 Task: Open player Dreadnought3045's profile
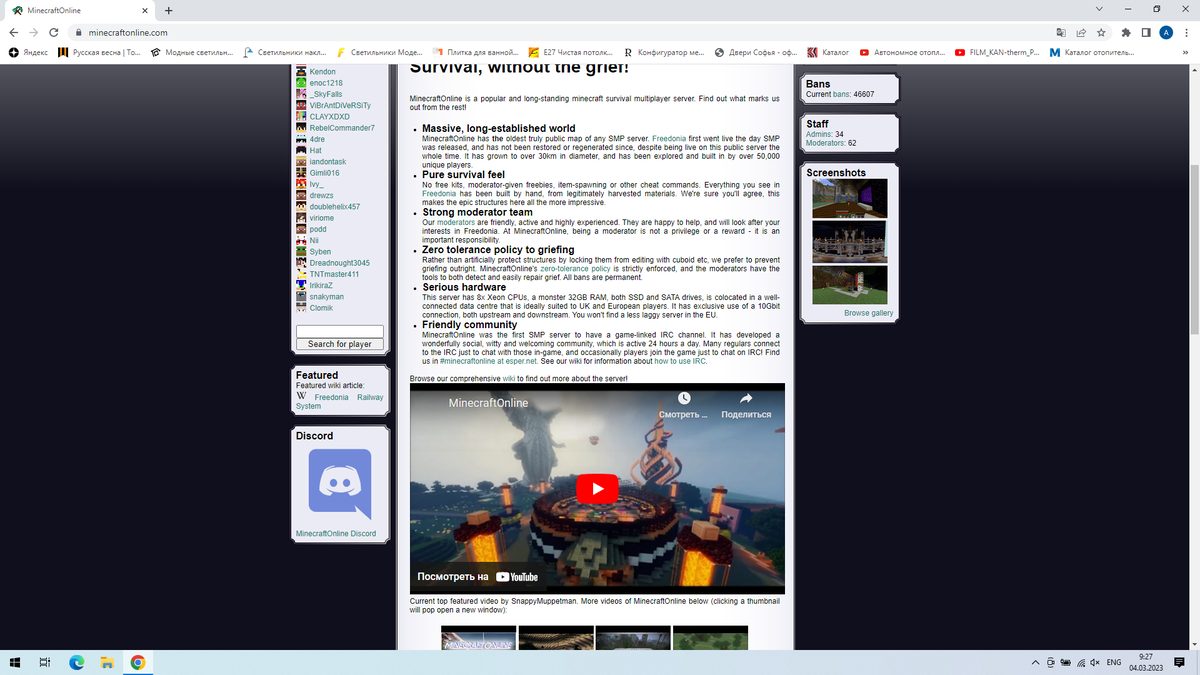coord(339,263)
